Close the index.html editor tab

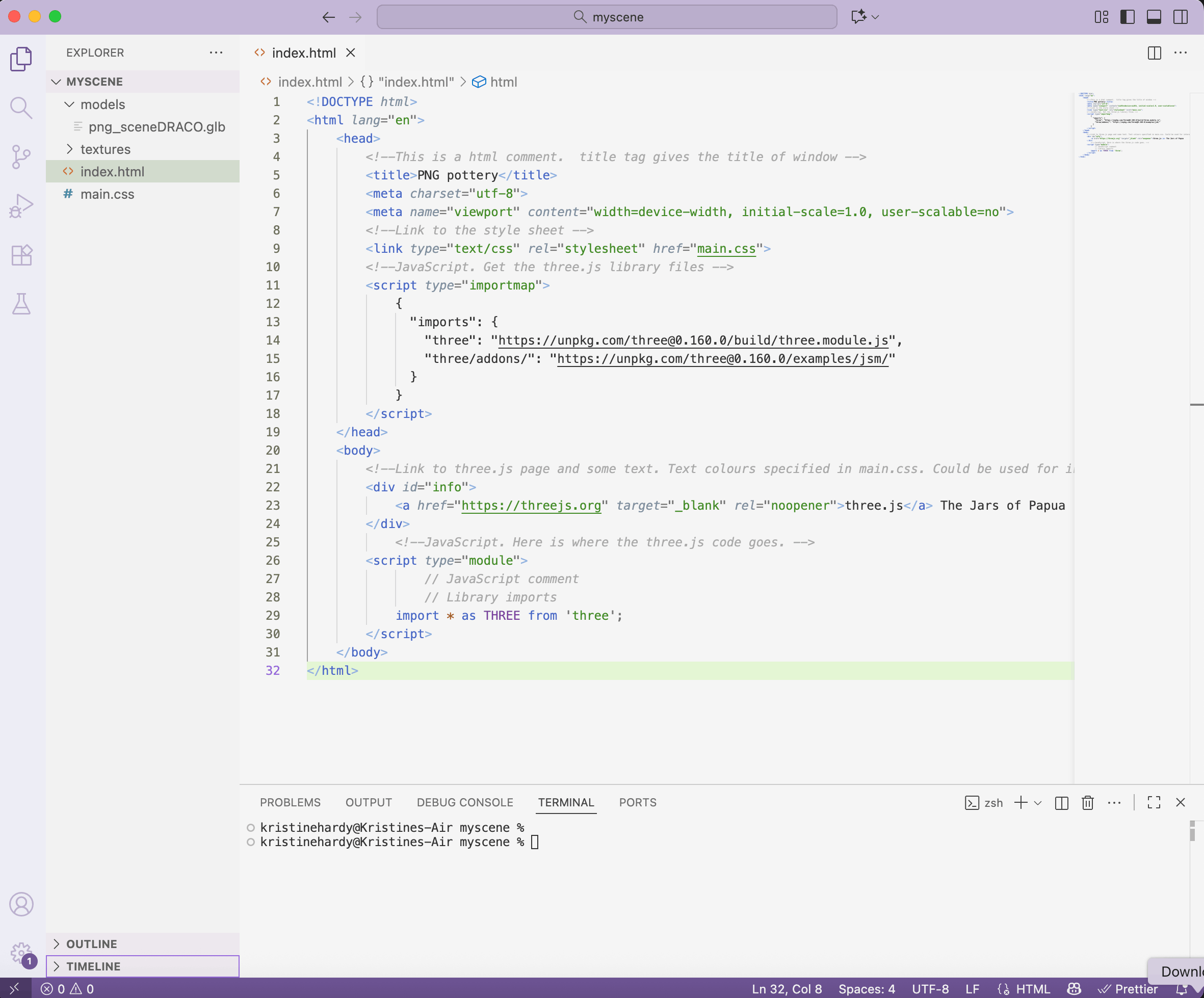[x=350, y=52]
